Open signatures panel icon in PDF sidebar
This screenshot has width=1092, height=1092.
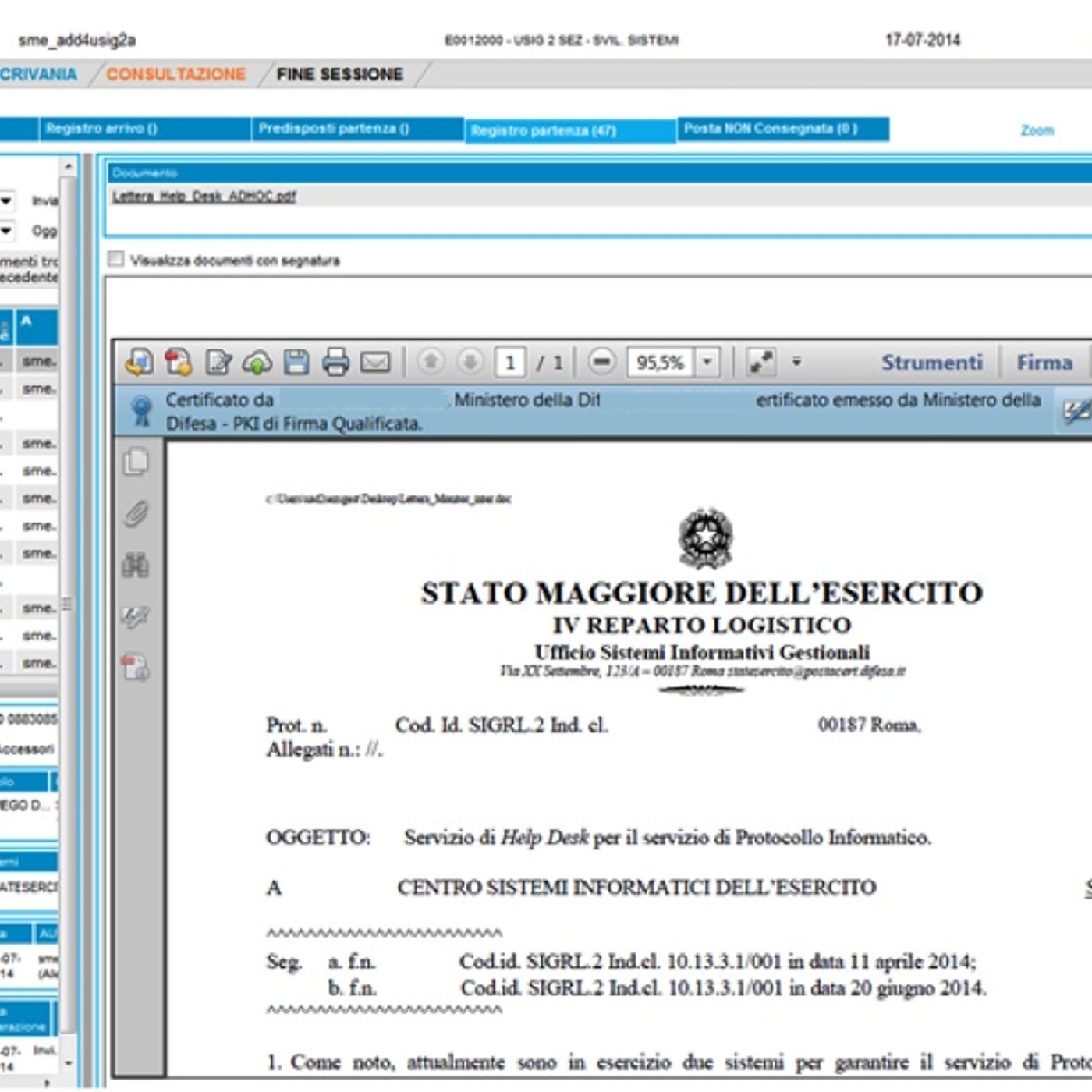pyautogui.click(x=136, y=616)
